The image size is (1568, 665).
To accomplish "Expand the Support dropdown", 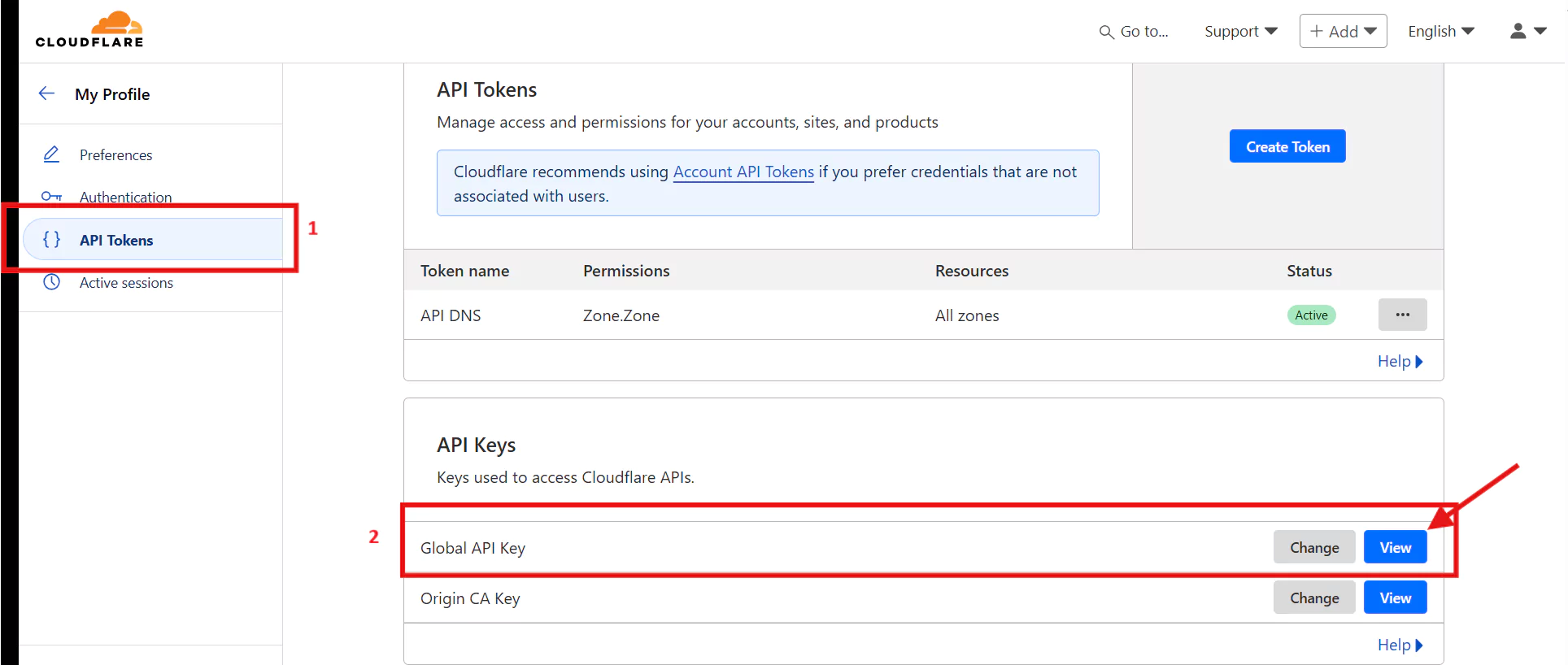I will pos(1240,31).
